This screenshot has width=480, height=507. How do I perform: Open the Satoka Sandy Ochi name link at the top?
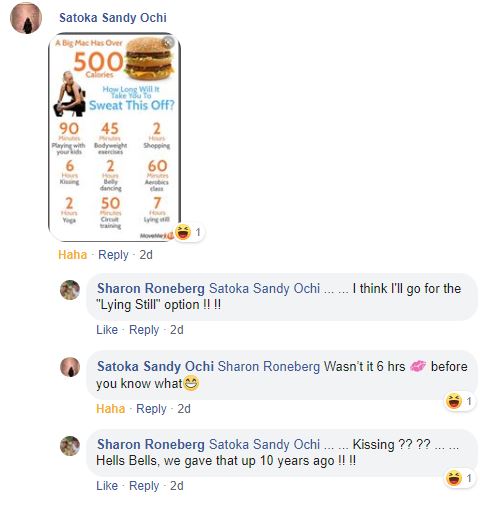coord(113,18)
